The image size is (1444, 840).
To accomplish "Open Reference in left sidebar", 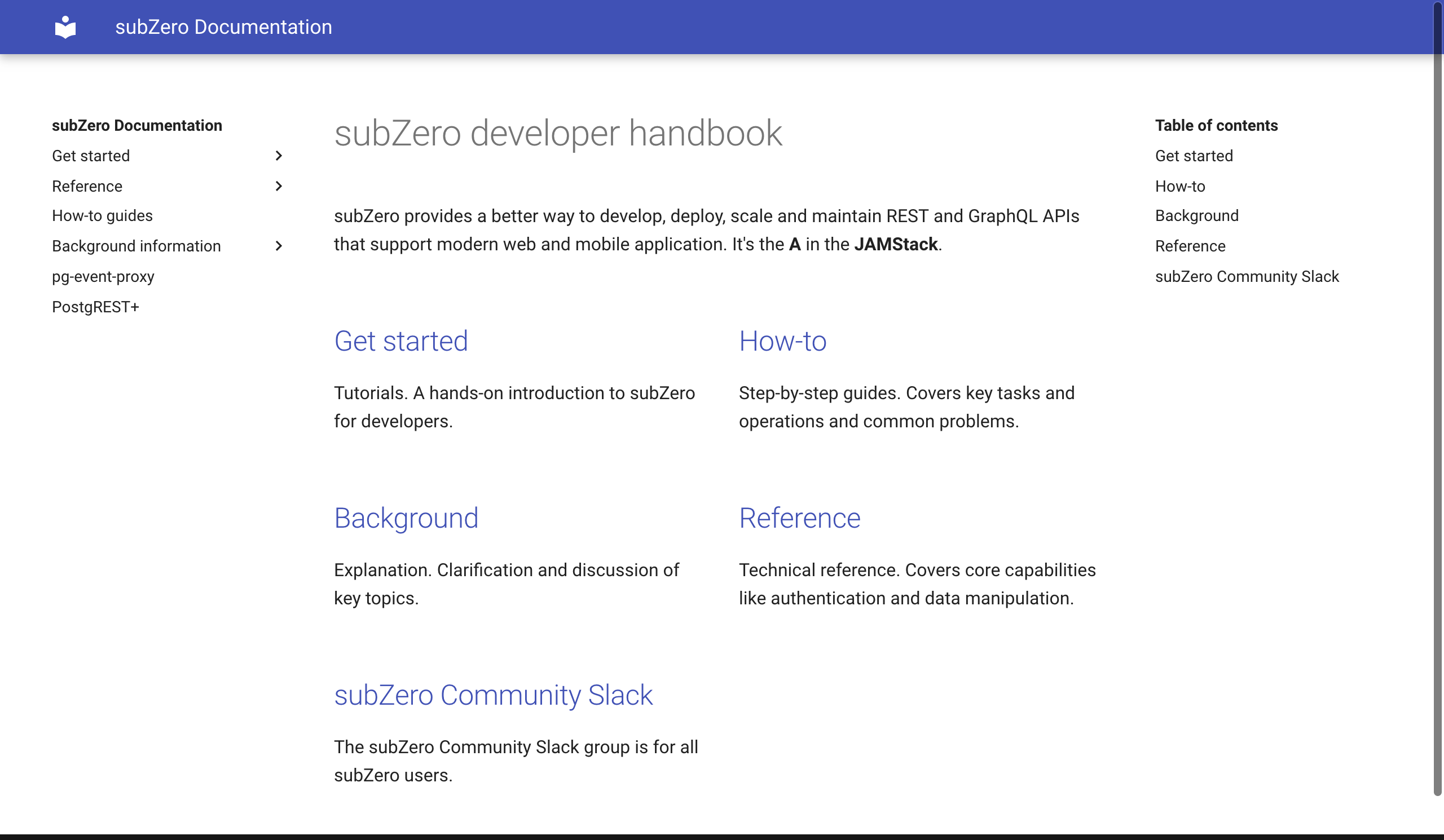I will point(87,186).
